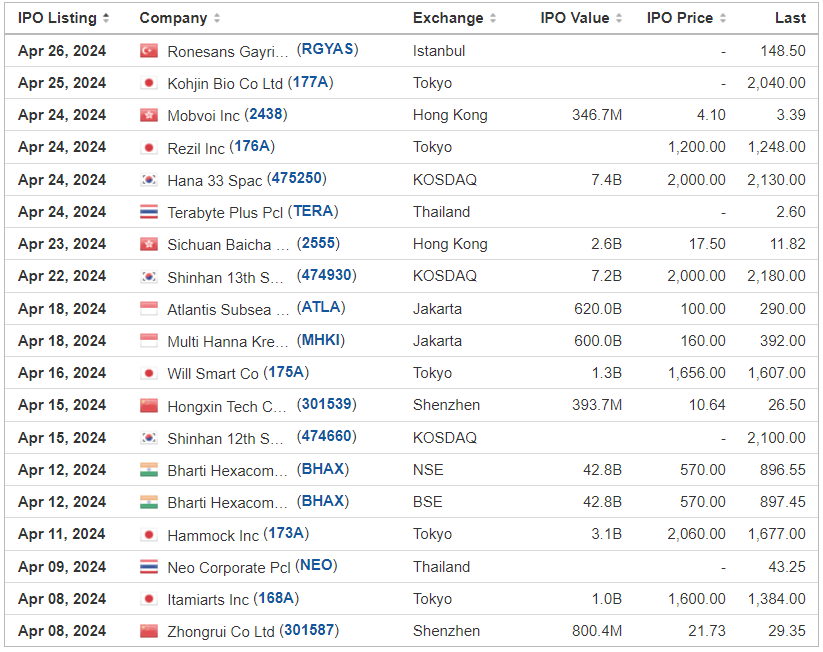The width and height of the screenshot is (823, 652).
Task: Open 474660 ticker link
Action: click(x=326, y=437)
